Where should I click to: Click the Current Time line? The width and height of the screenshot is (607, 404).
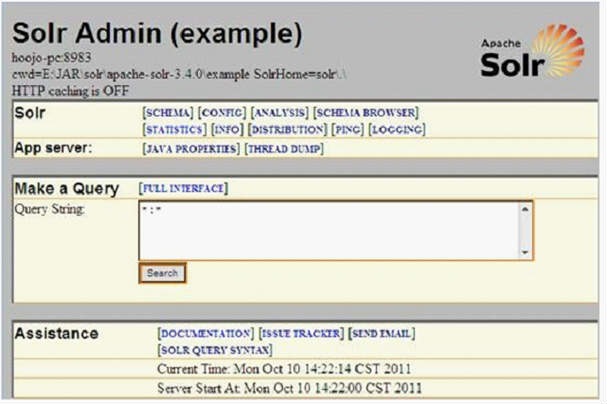(284, 369)
